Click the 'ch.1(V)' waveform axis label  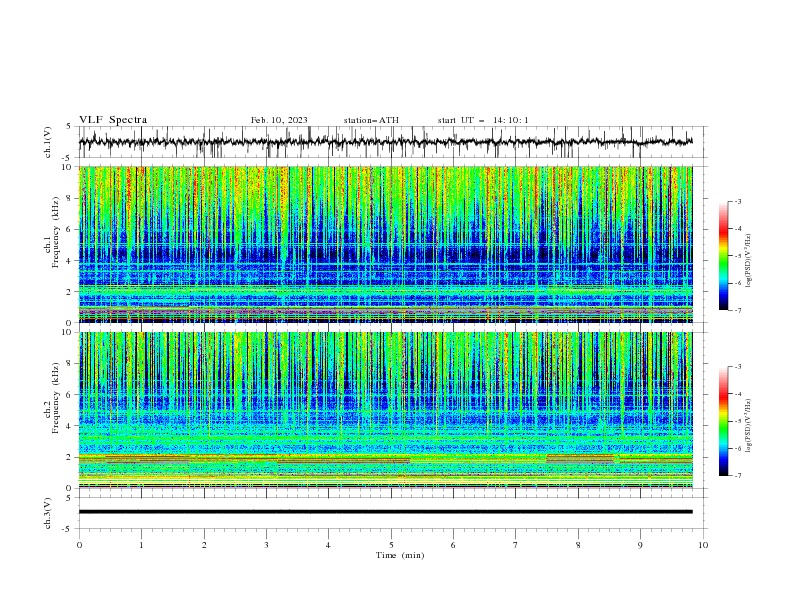(48, 142)
